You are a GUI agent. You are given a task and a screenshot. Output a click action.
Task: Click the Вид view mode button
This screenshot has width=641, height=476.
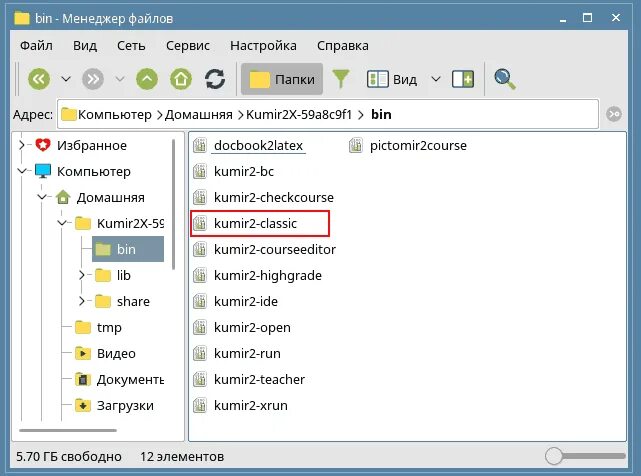point(392,79)
